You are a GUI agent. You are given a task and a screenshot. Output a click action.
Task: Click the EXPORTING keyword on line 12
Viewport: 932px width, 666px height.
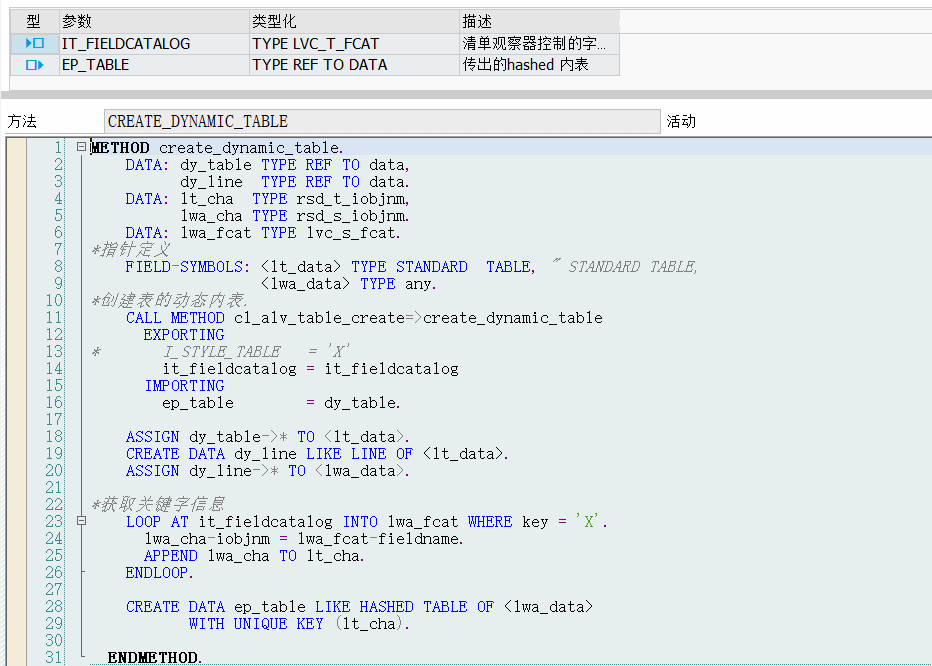(184, 335)
